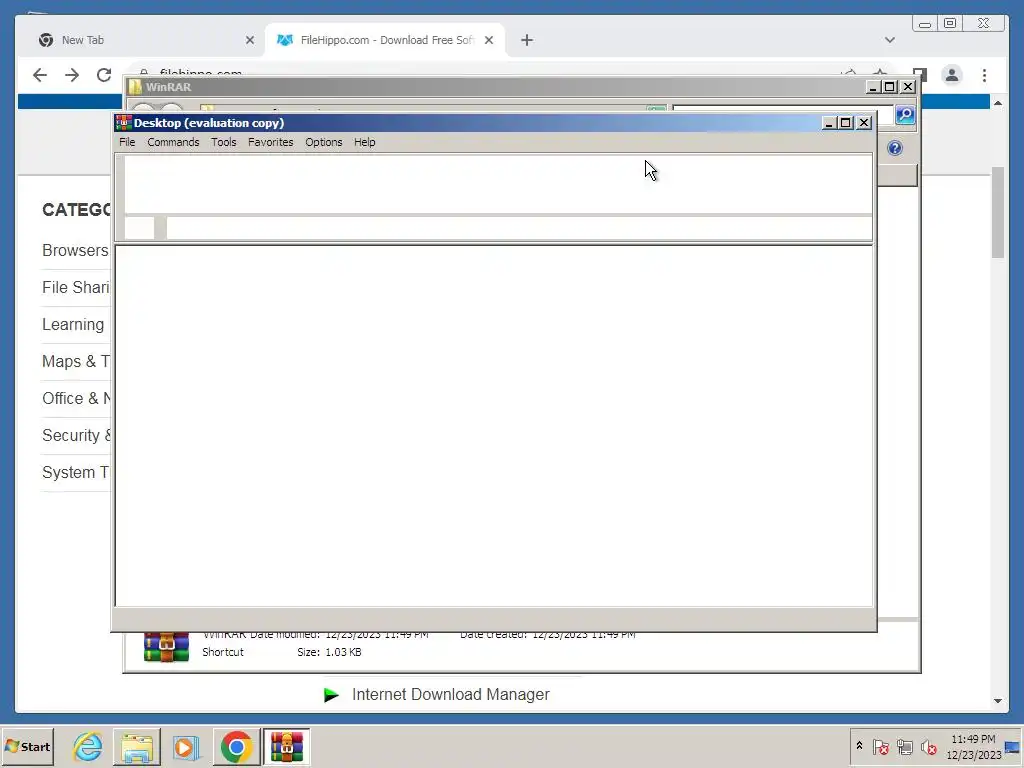Maximize the Desktop (evaluation copy) window
Image resolution: width=1024 pixels, height=768 pixels.
click(846, 123)
